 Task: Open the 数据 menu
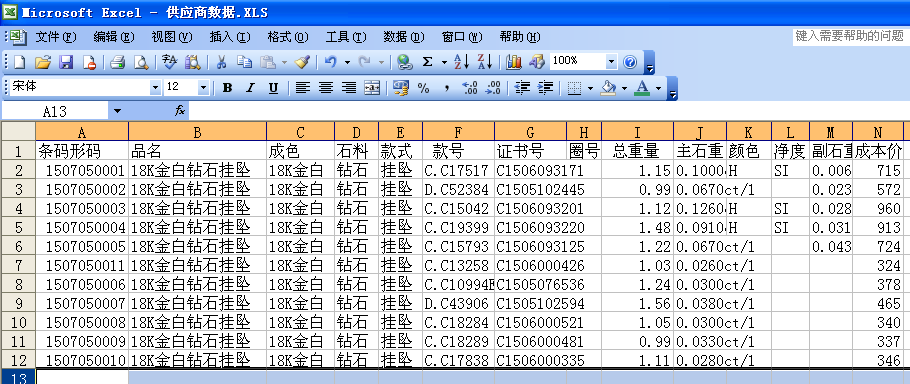[x=404, y=37]
